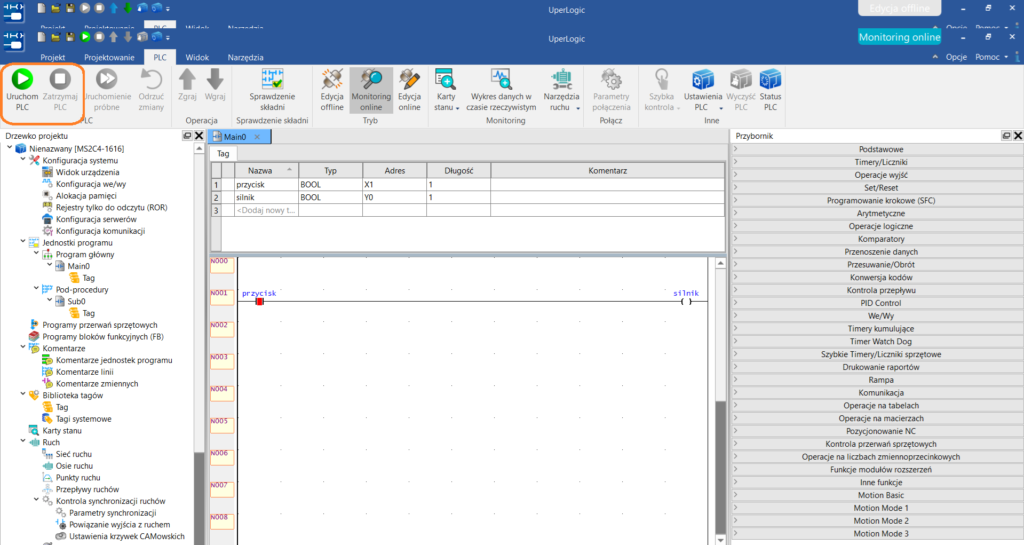Select the Main0 document tab
The height and width of the screenshot is (545, 1024).
click(x=233, y=136)
